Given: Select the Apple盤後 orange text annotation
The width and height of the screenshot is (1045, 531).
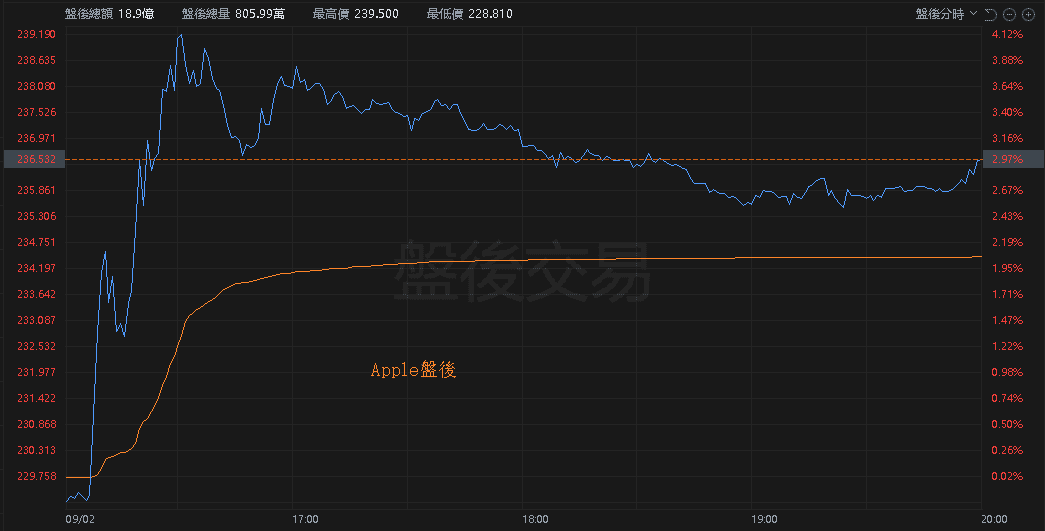Looking at the screenshot, I should click(x=413, y=370).
